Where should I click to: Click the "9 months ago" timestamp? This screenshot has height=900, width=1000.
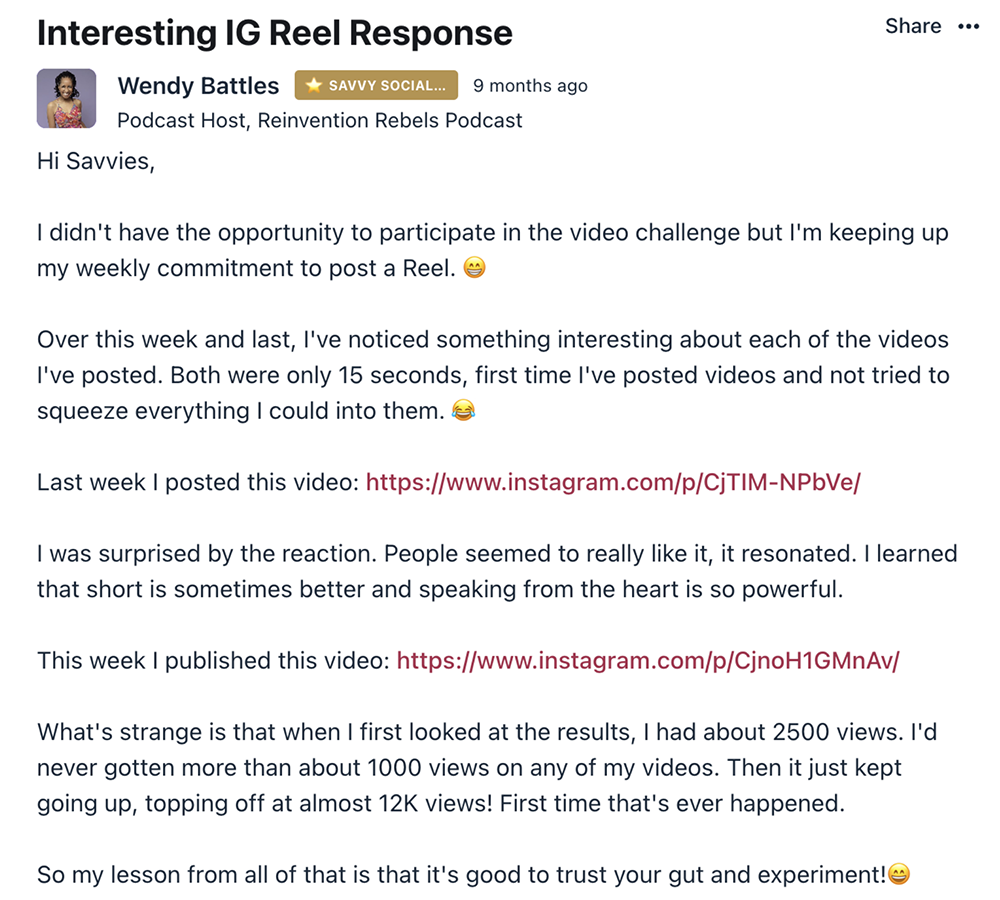pos(530,86)
